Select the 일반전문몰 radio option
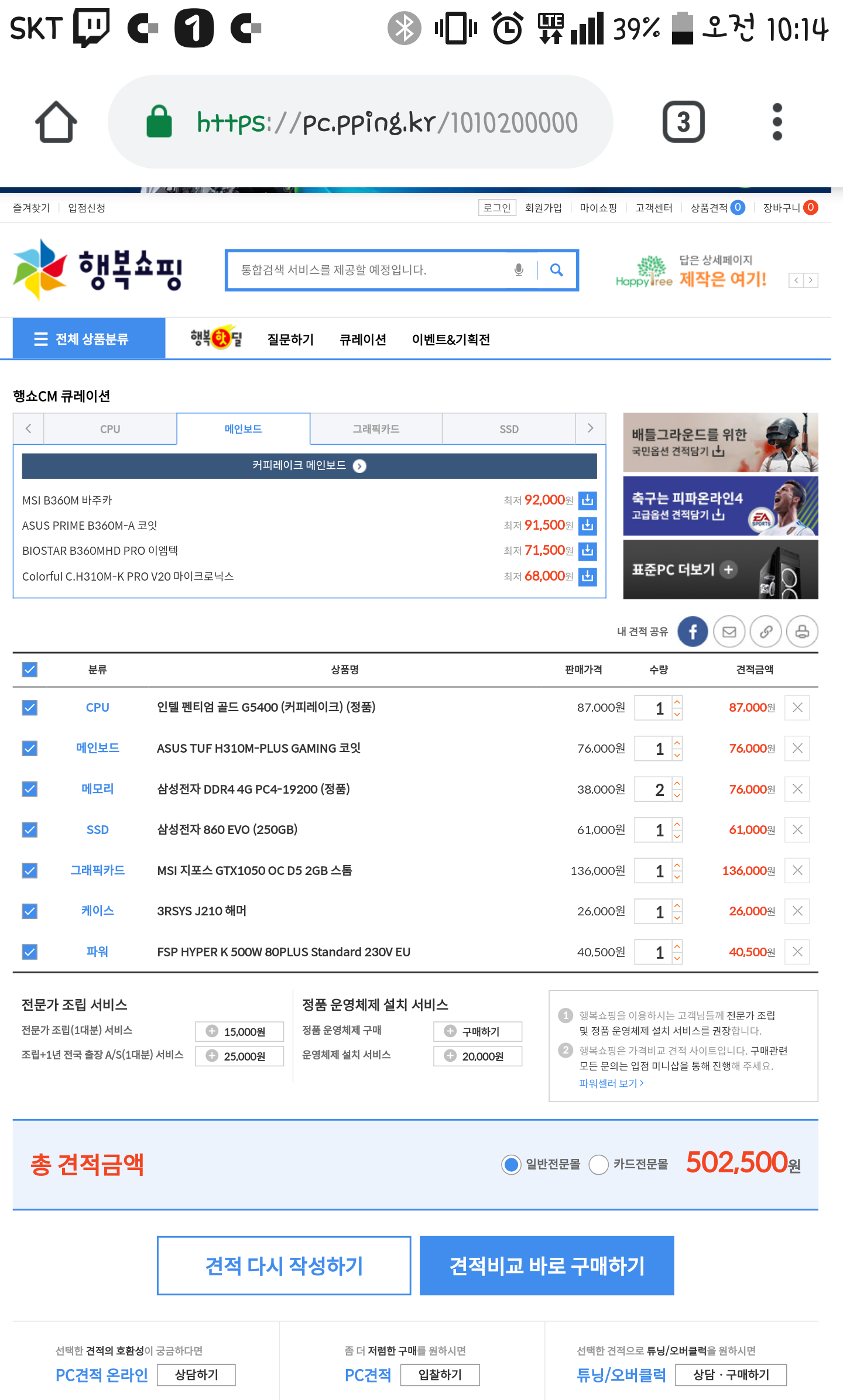The width and height of the screenshot is (843, 1400). coord(512,1165)
